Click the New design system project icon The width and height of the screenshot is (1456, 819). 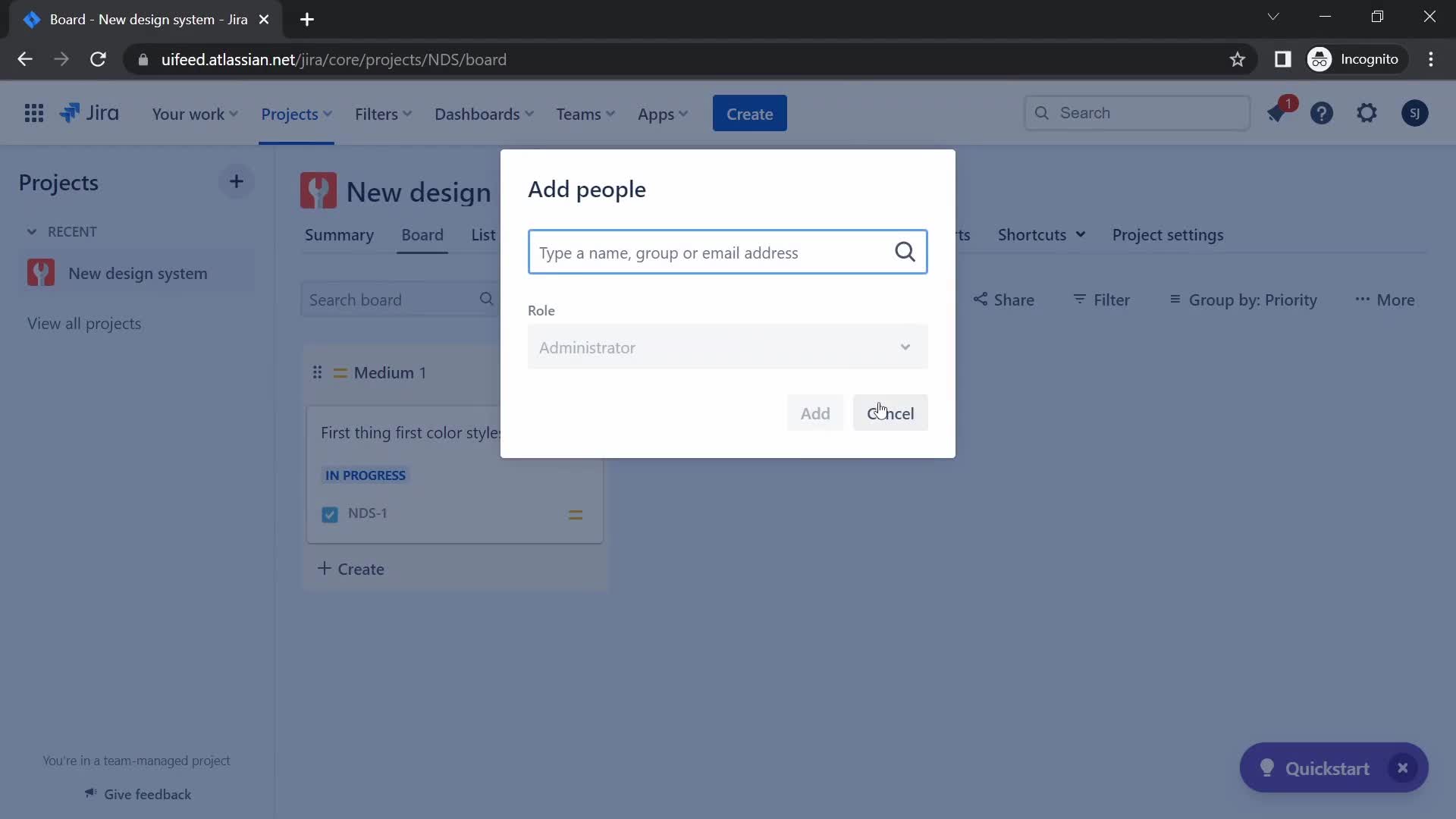(41, 272)
